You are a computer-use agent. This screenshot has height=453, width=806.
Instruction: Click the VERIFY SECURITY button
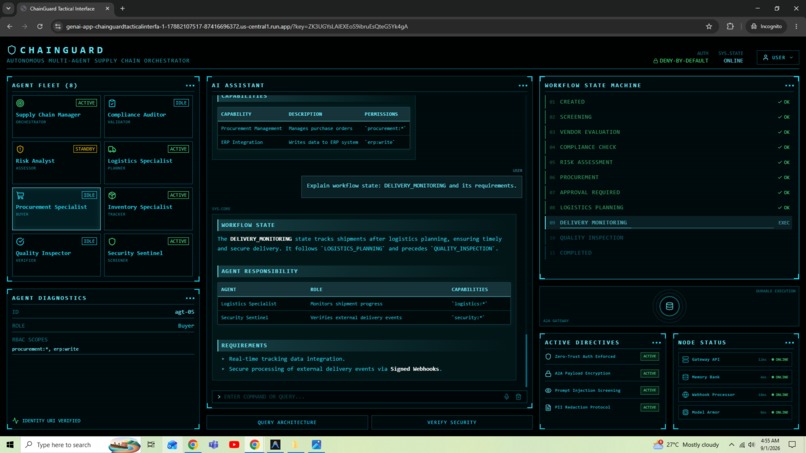click(451, 422)
